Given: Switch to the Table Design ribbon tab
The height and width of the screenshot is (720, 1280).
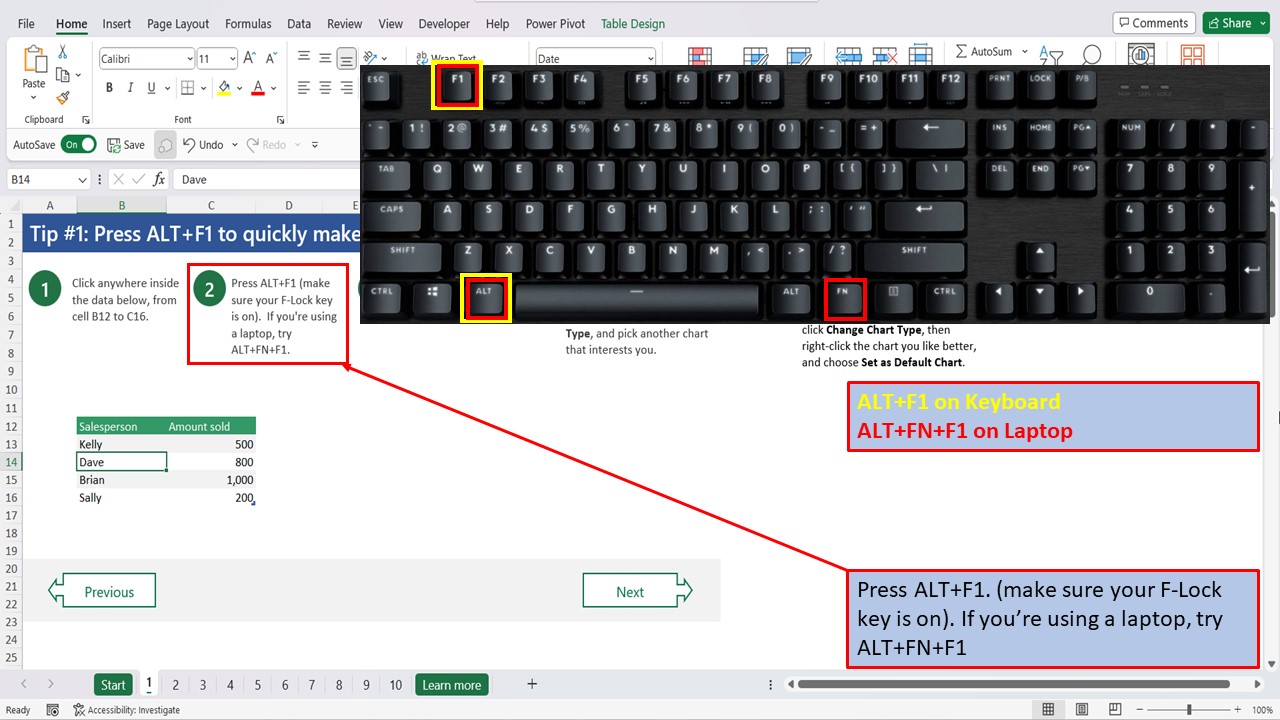Looking at the screenshot, I should coord(632,23).
